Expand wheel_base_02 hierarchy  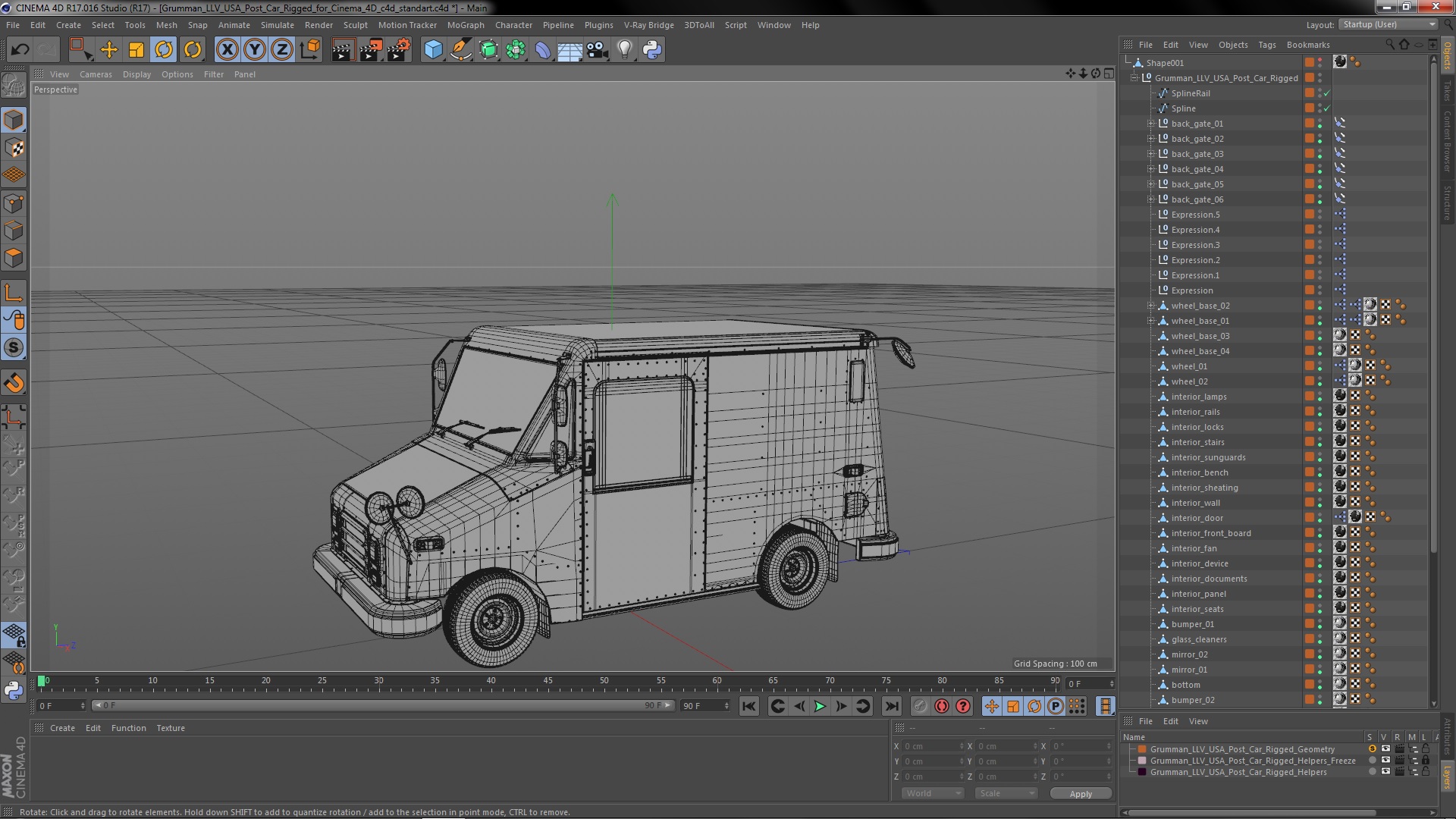tap(1150, 306)
